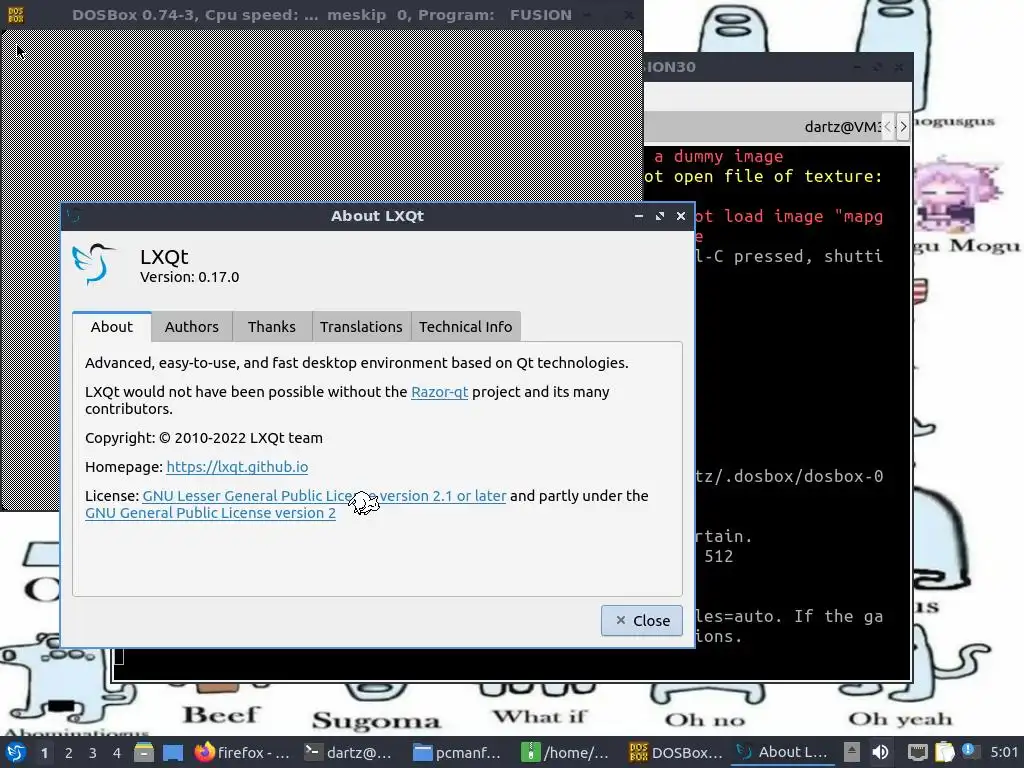This screenshot has height=768, width=1024.
Task: Open the Translations tab
Action: pyautogui.click(x=361, y=327)
